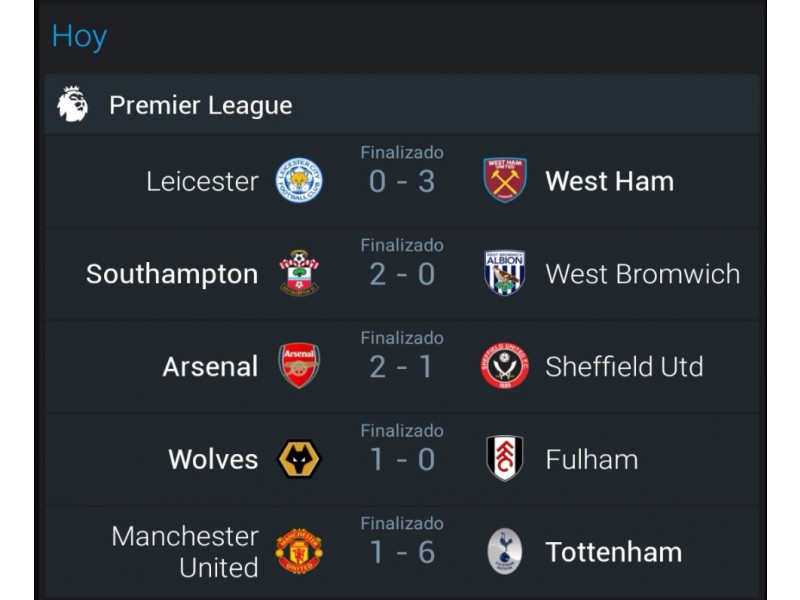Open the Premier League competition header

[x=402, y=105]
